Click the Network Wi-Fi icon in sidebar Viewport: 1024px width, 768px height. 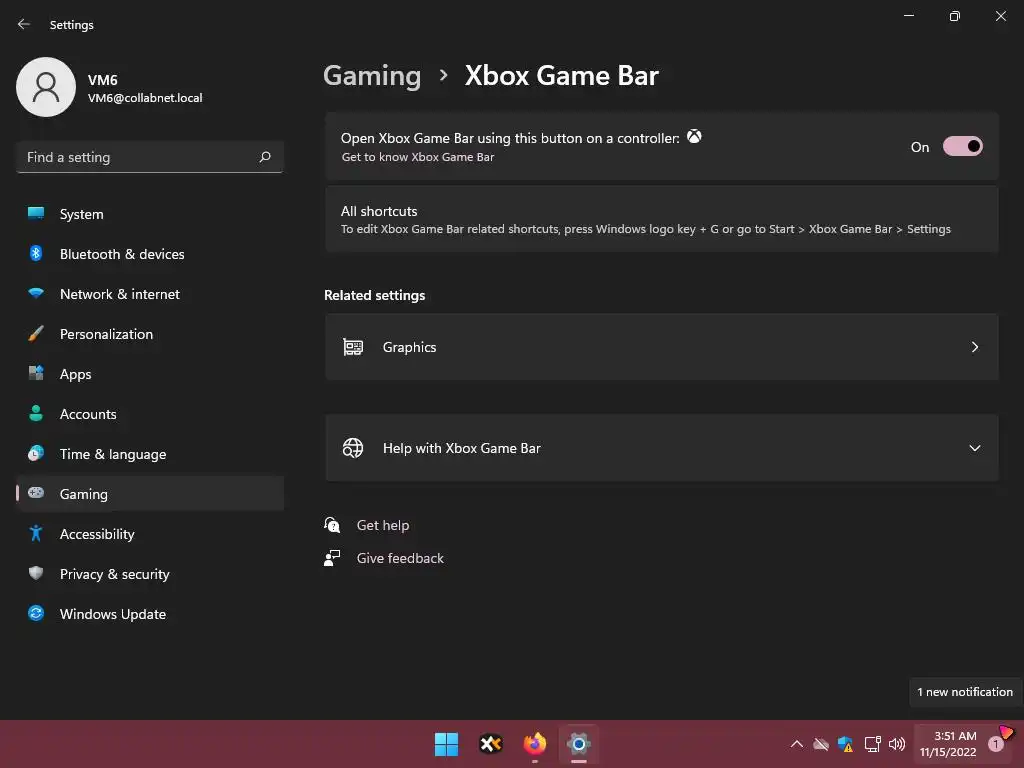click(x=36, y=293)
